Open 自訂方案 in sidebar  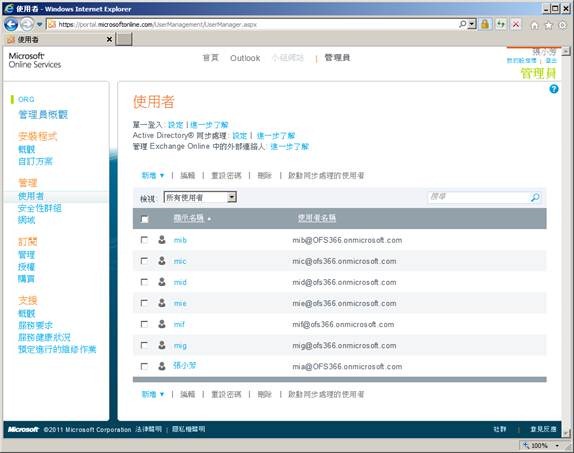tap(36, 161)
